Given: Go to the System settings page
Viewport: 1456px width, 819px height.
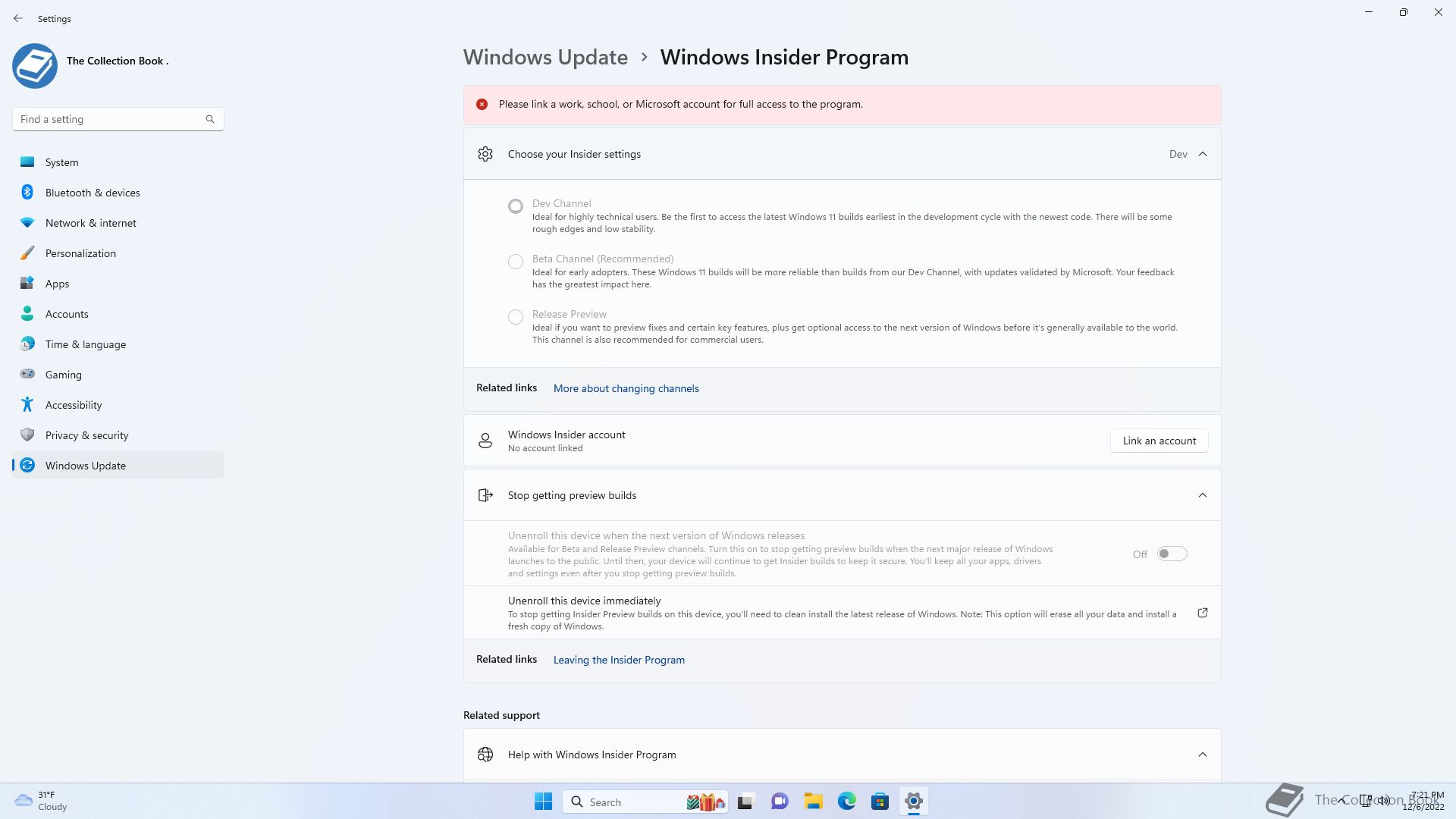Looking at the screenshot, I should [x=118, y=162].
